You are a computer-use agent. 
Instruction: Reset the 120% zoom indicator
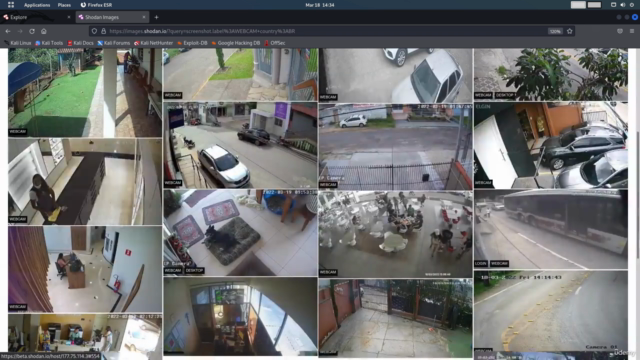555,31
